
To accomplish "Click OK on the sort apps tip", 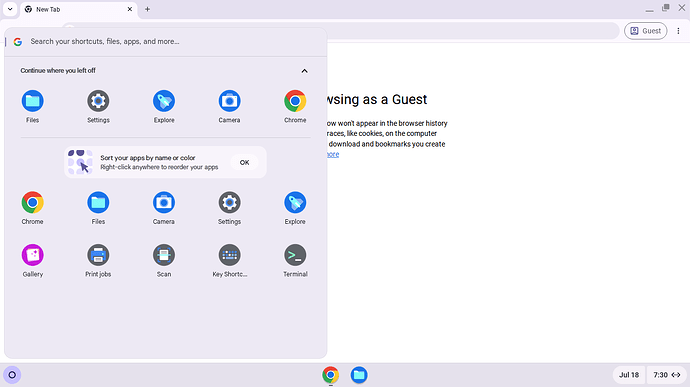I will tap(245, 162).
